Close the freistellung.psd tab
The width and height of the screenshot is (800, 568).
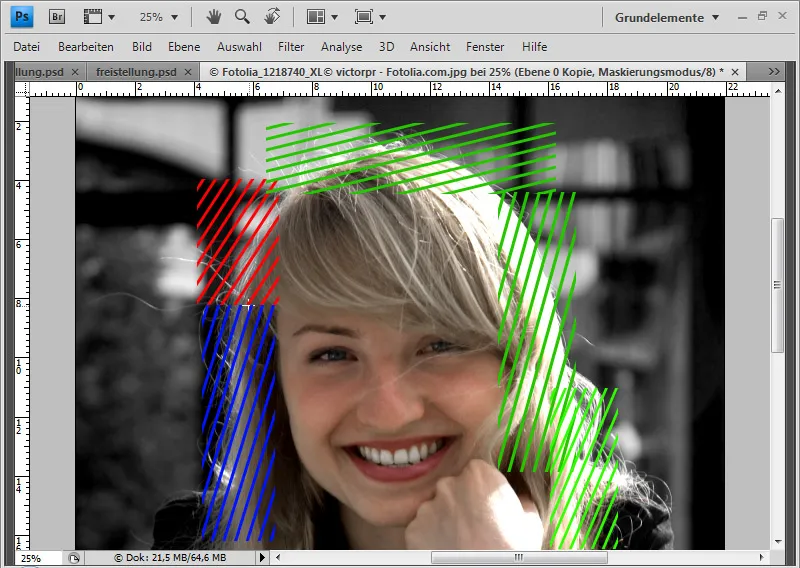click(188, 72)
